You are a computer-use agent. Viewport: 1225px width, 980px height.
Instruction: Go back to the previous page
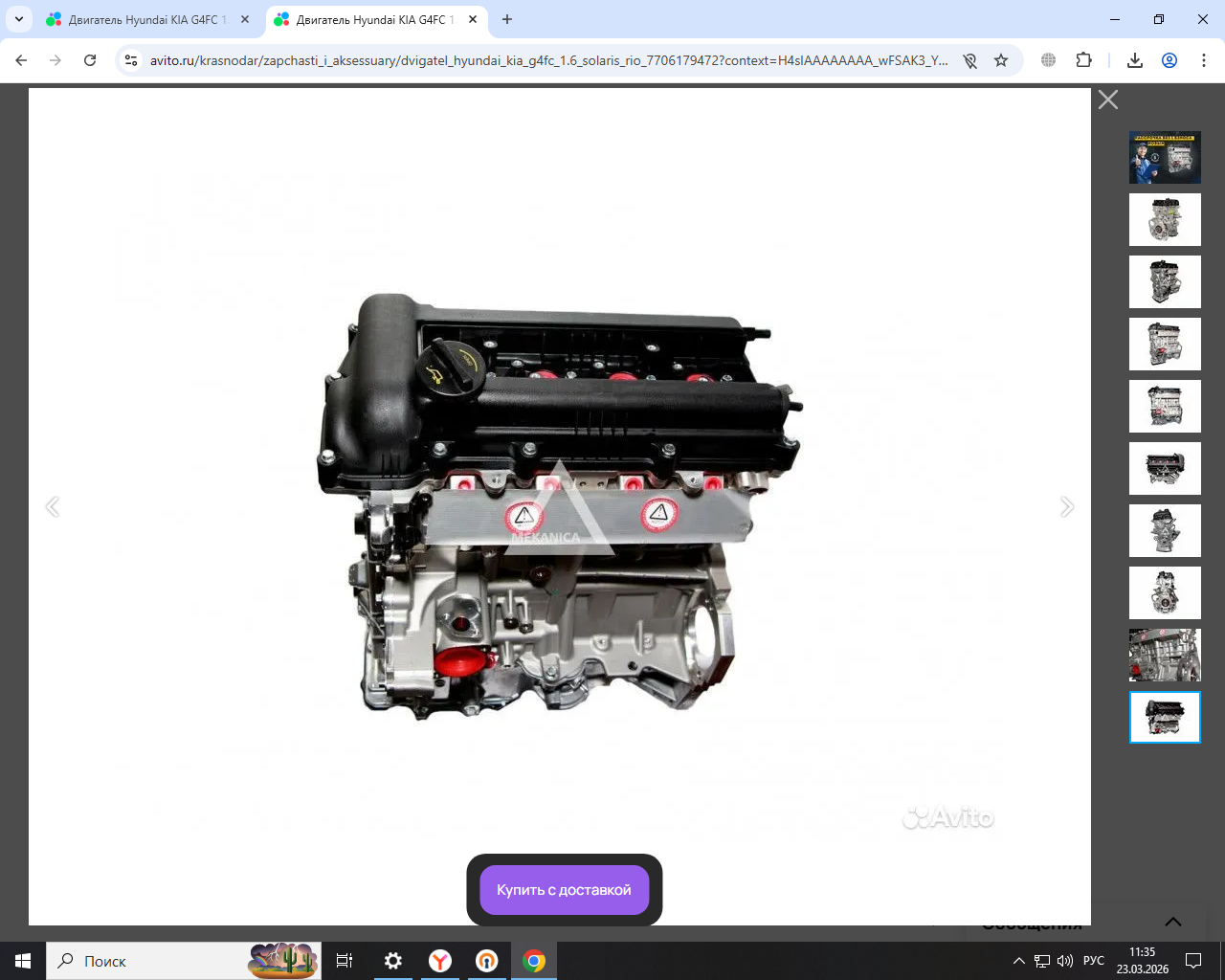click(21, 60)
